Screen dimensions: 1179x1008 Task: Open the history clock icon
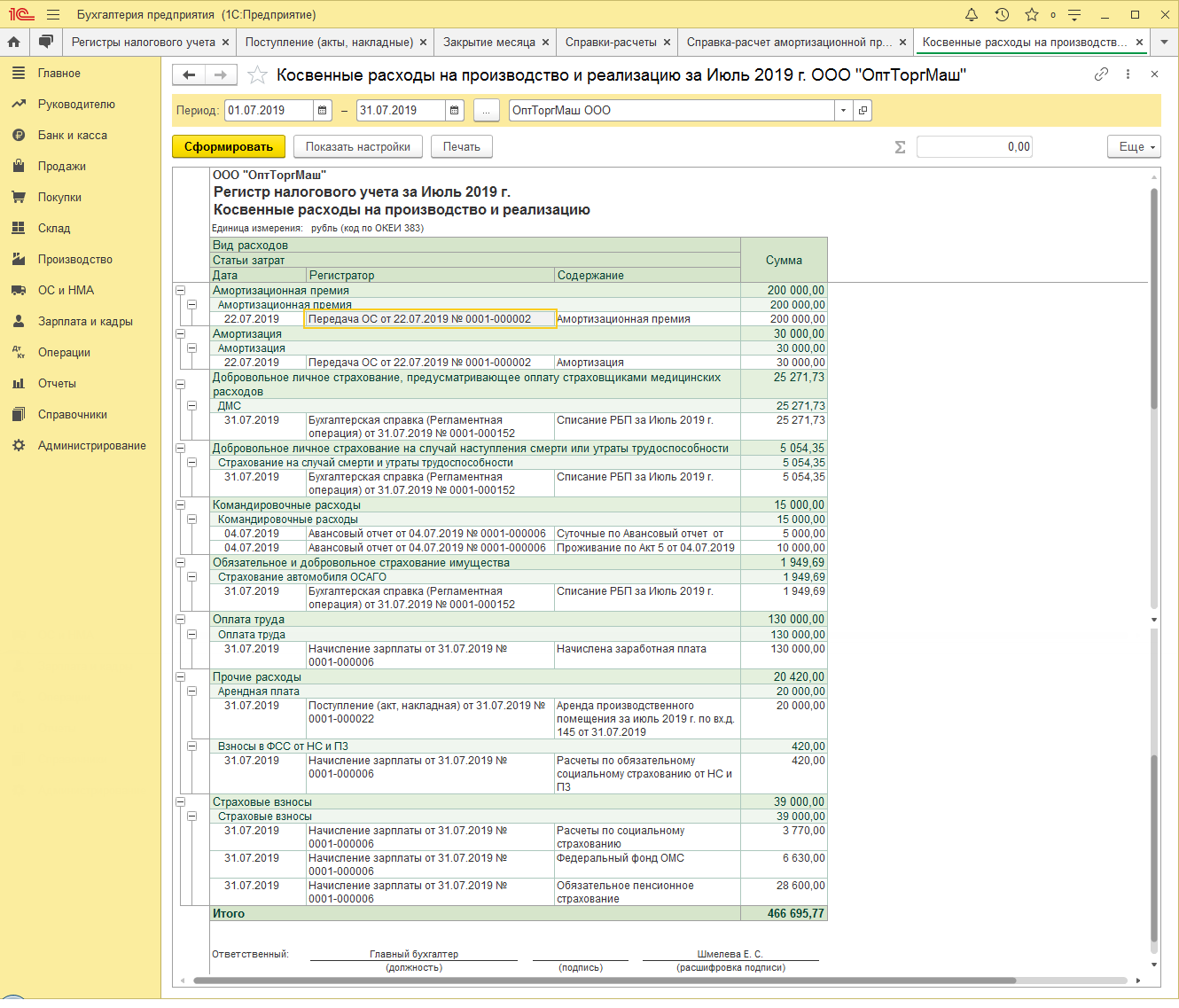[x=1002, y=14]
